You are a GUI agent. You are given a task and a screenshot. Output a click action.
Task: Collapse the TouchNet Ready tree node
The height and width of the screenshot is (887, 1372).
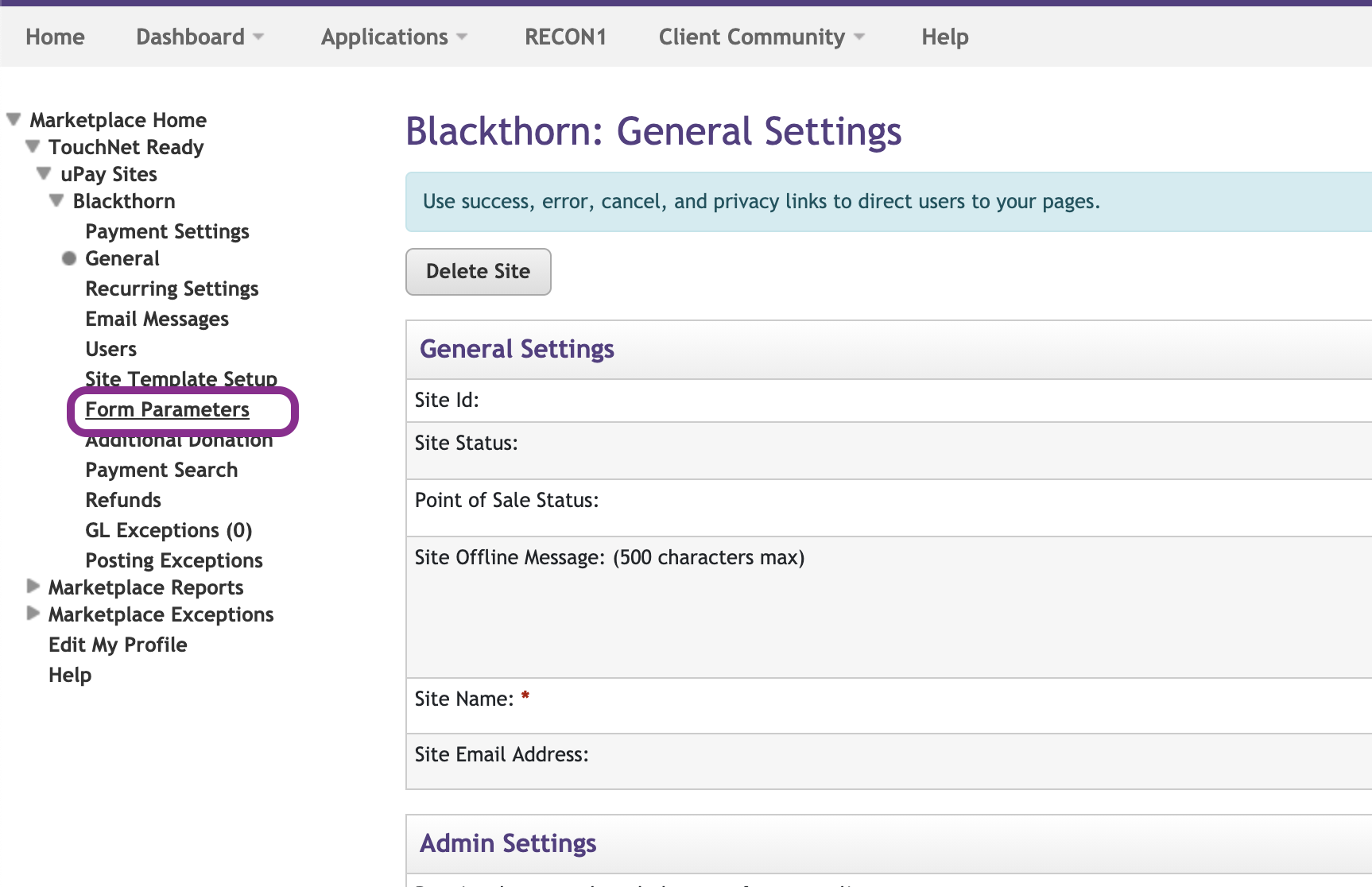[x=33, y=146]
